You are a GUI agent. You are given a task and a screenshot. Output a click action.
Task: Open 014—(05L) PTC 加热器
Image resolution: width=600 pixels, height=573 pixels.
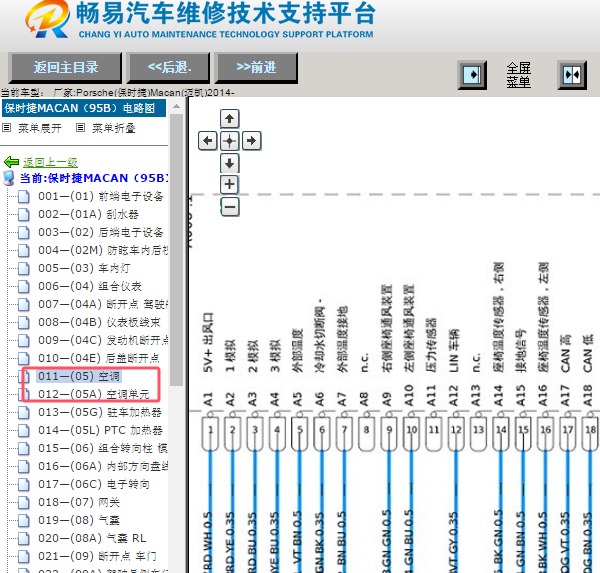[x=100, y=430]
